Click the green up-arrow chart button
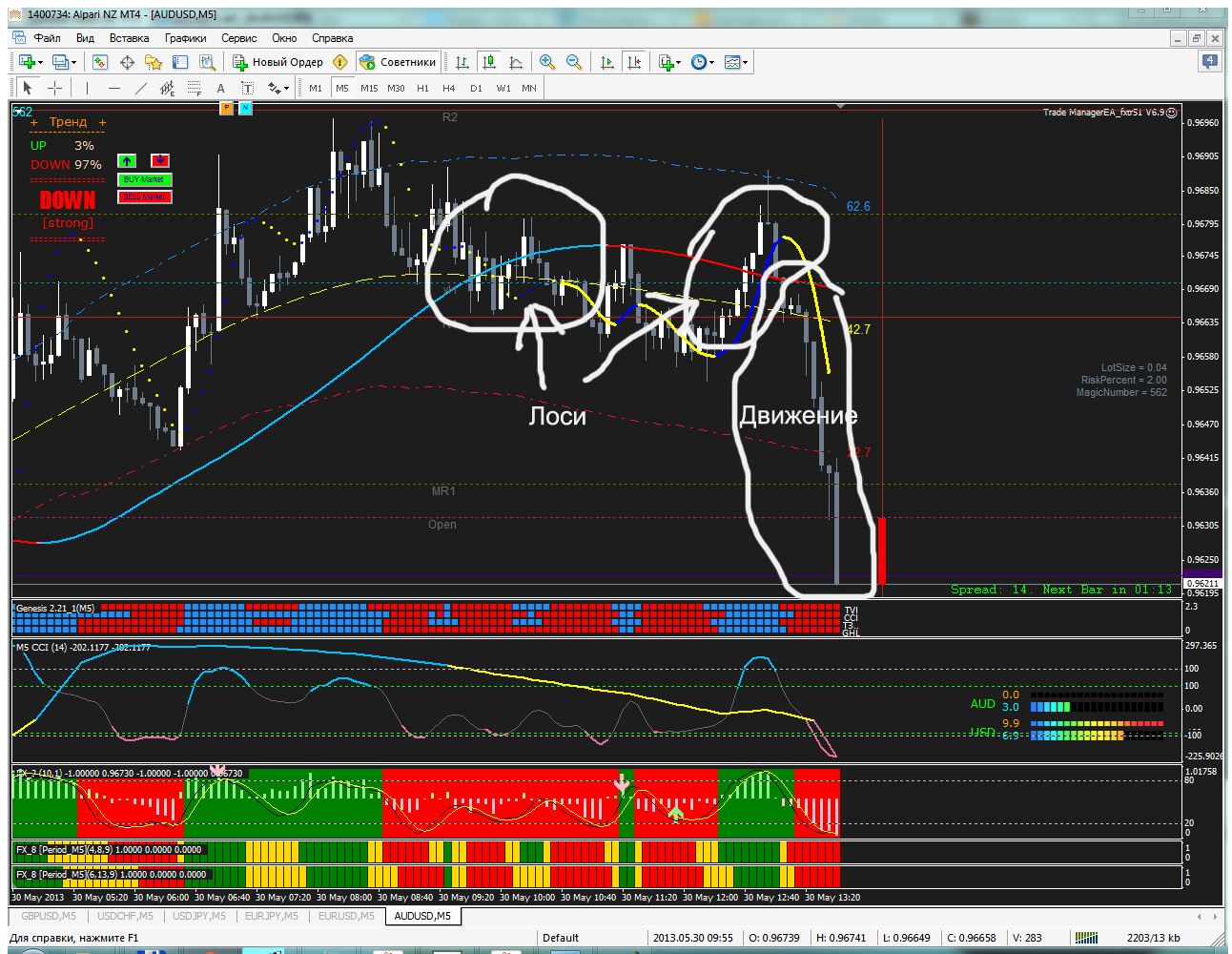This screenshot has width=1232, height=954. (x=127, y=160)
